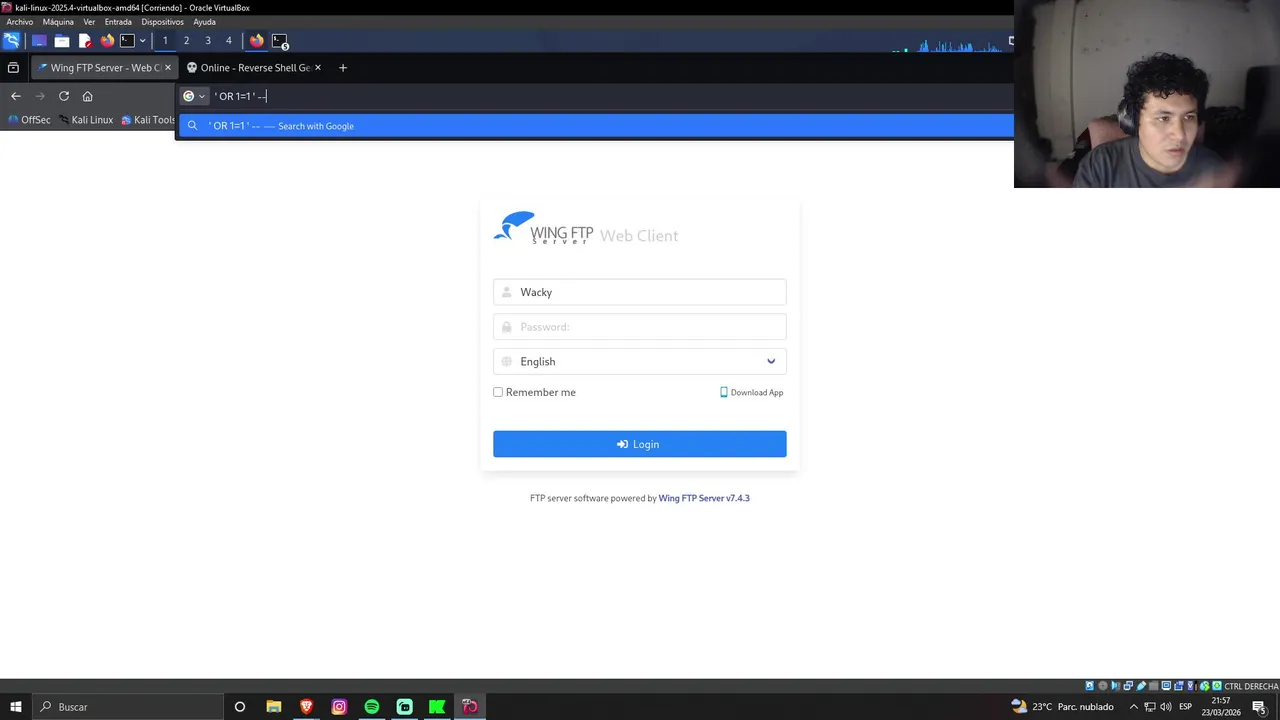Open Spotify from the taskbar
The image size is (1280, 720).
(372, 707)
